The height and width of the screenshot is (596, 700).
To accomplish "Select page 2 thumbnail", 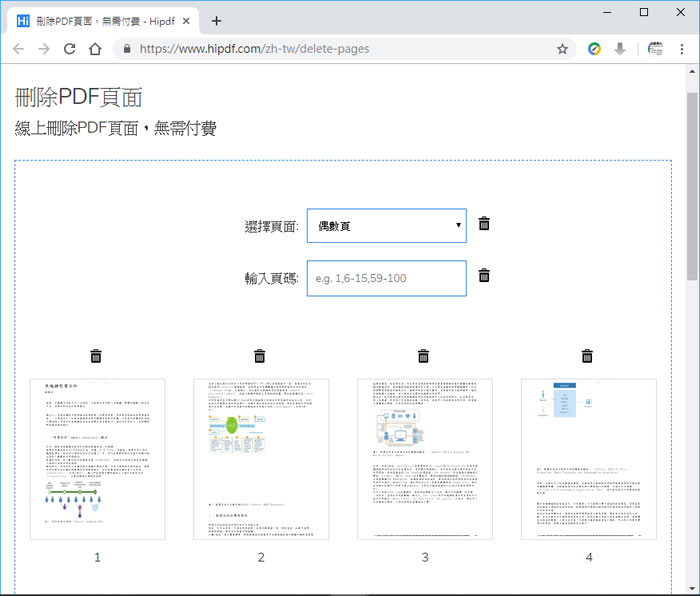I will [x=261, y=459].
